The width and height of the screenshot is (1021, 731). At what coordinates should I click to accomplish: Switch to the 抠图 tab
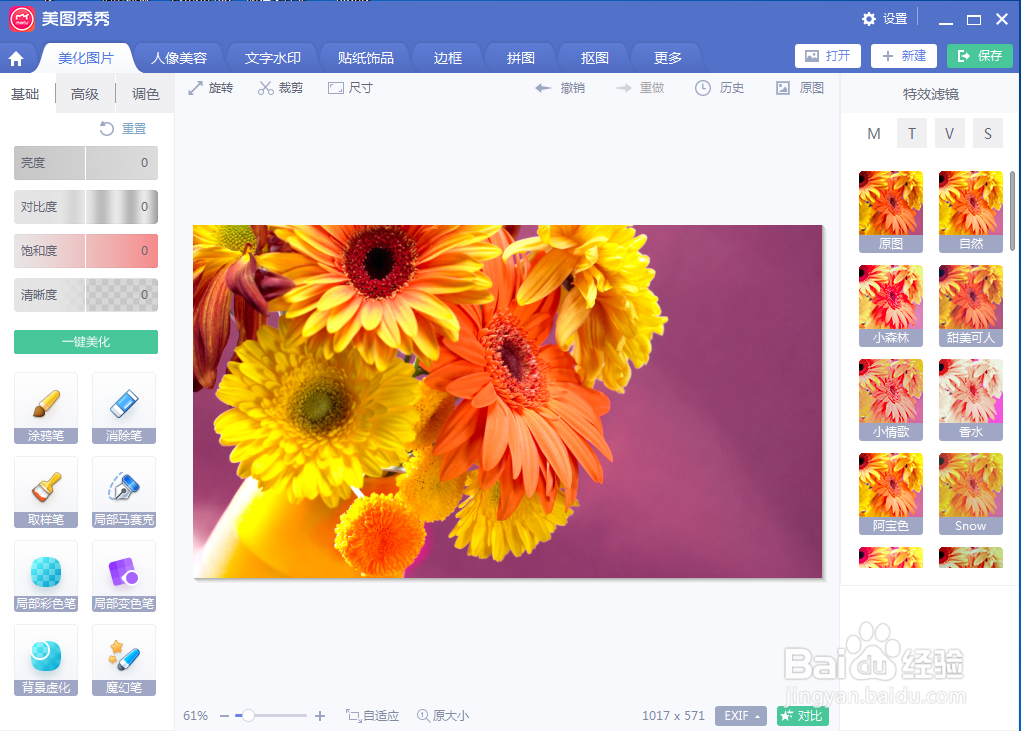click(x=594, y=58)
